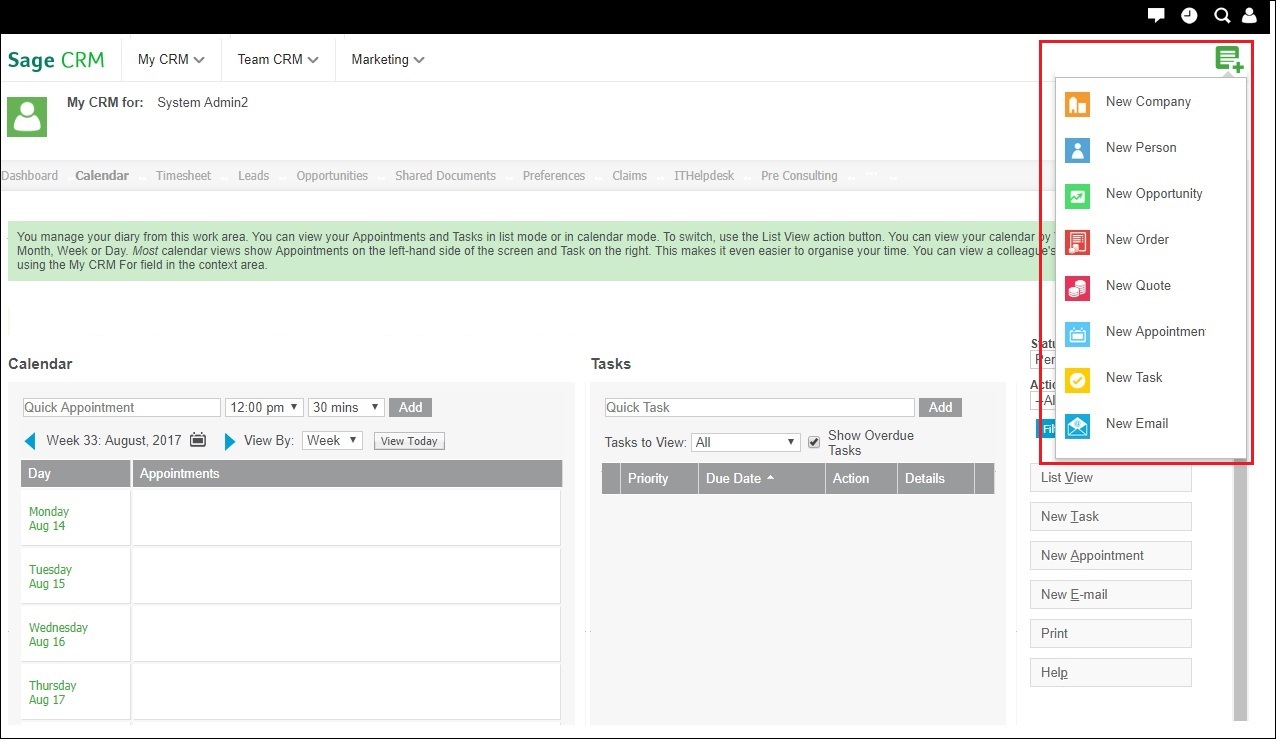Open the date picker calendar icon
Screen dimensions: 1277x739
pyautogui.click(x=198, y=440)
